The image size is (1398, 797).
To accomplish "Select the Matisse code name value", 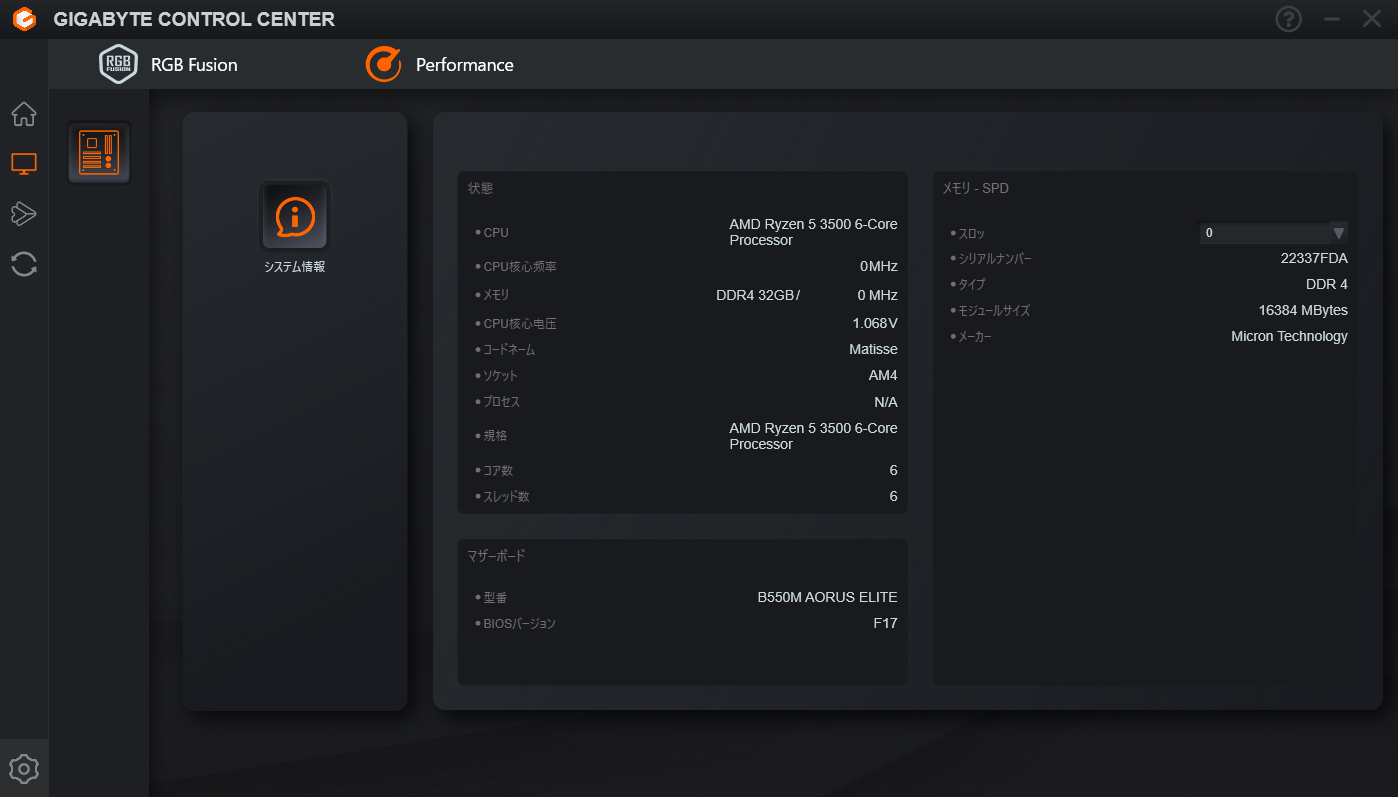I will (x=873, y=349).
